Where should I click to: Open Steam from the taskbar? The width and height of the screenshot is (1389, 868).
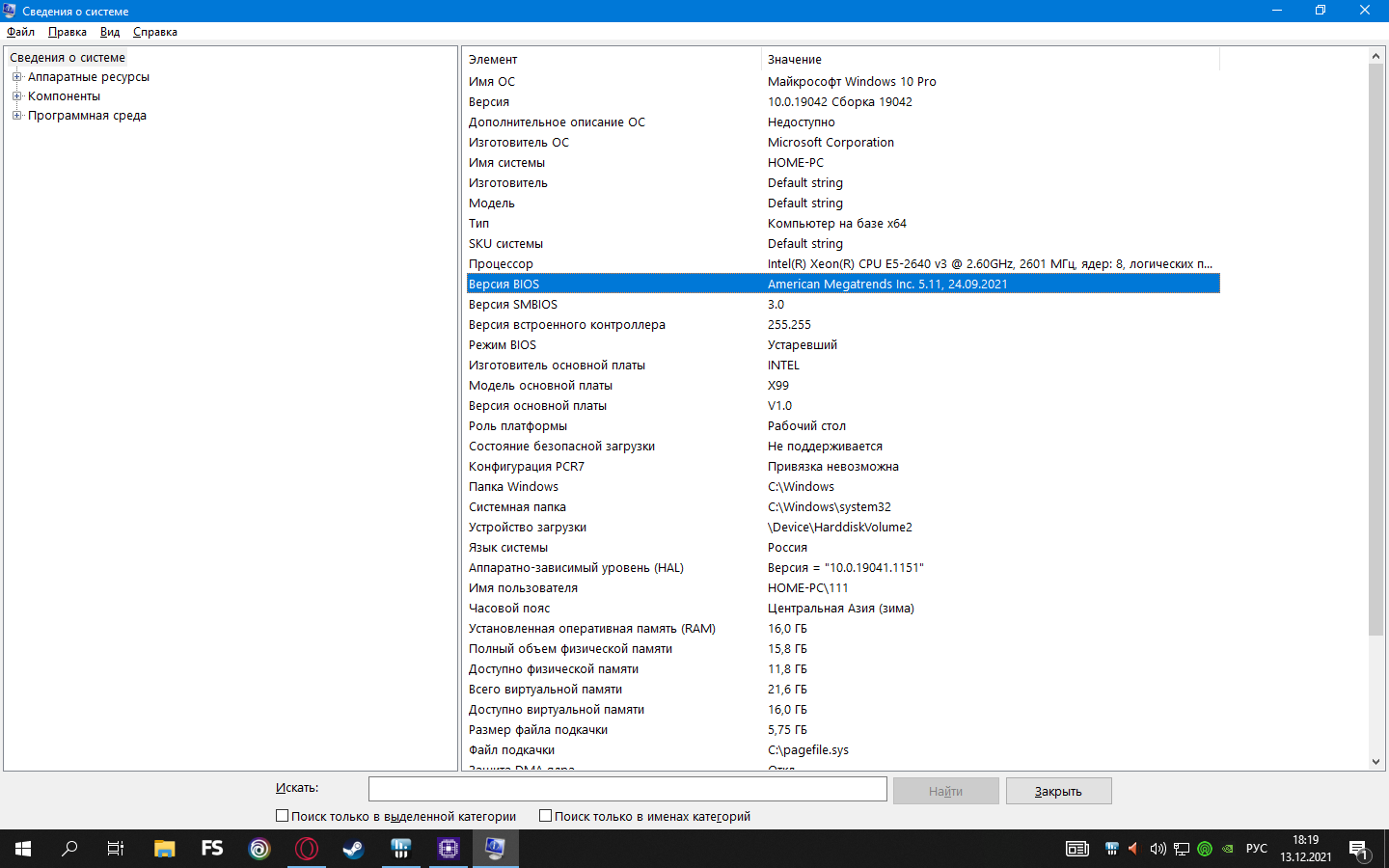point(354,849)
